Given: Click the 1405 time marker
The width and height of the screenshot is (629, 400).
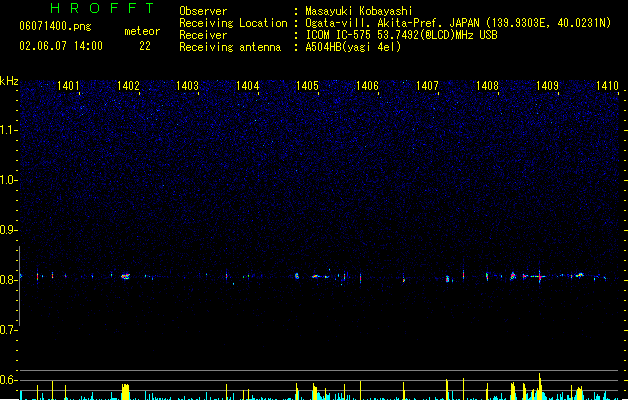Looking at the screenshot, I should click(307, 86).
